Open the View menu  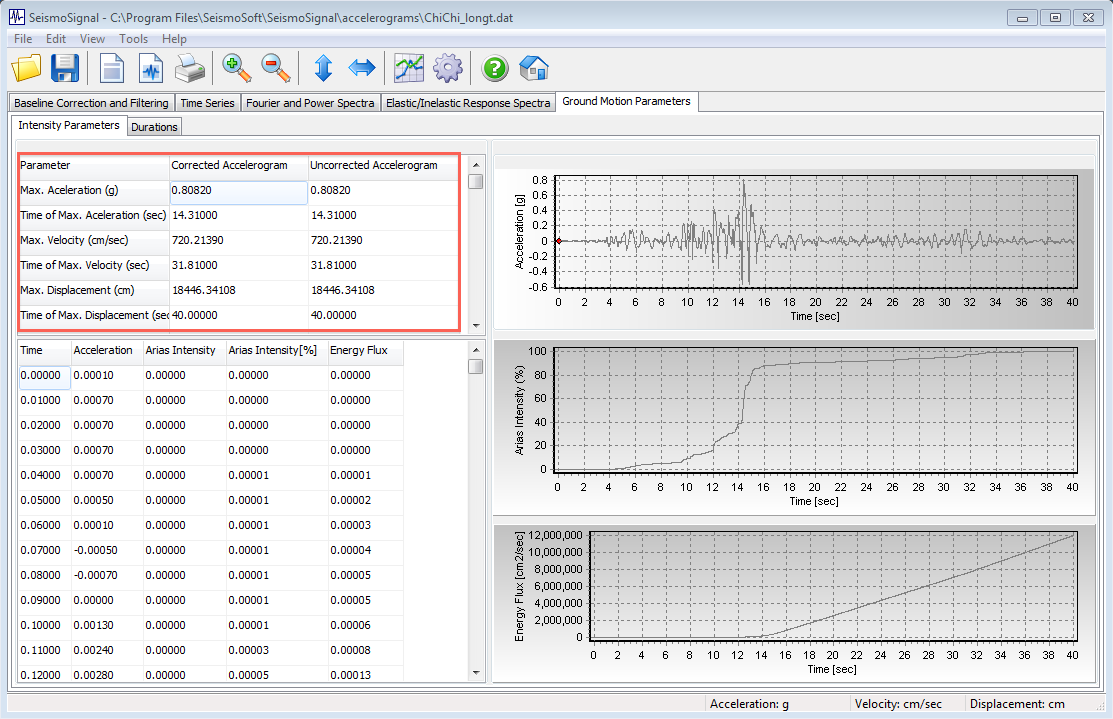92,39
